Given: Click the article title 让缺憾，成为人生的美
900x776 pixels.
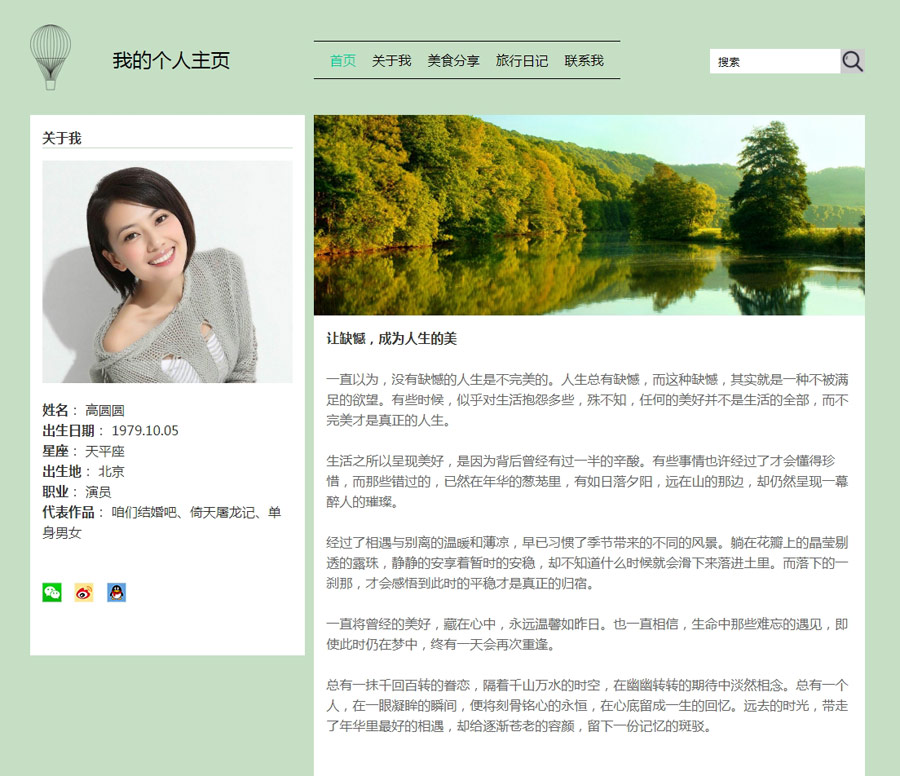Looking at the screenshot, I should (x=391, y=339).
